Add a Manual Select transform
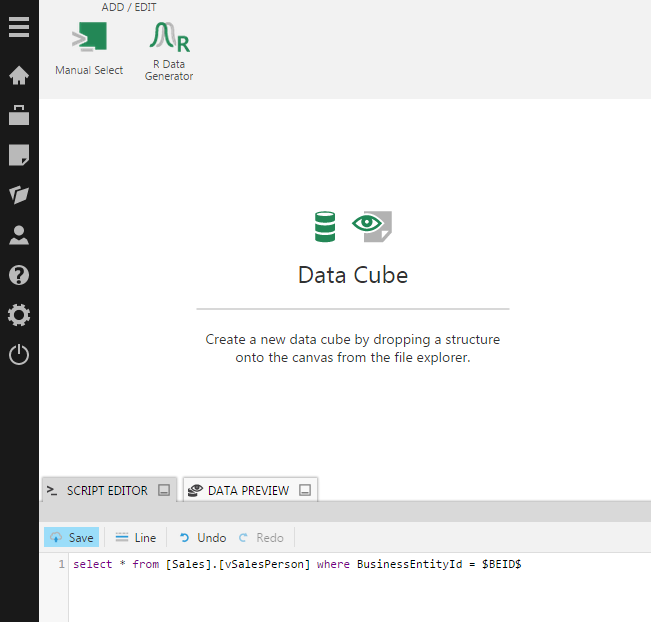This screenshot has width=651, height=622. [89, 49]
